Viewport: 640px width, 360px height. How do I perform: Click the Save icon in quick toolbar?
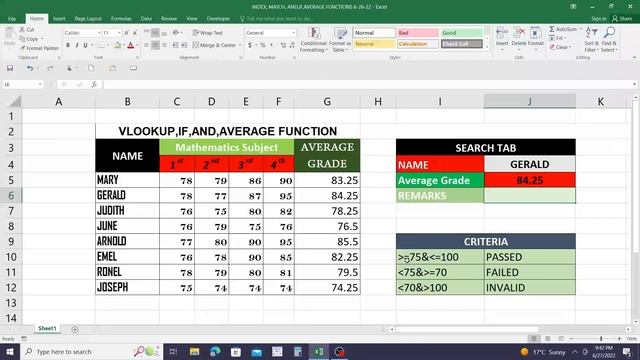point(10,68)
